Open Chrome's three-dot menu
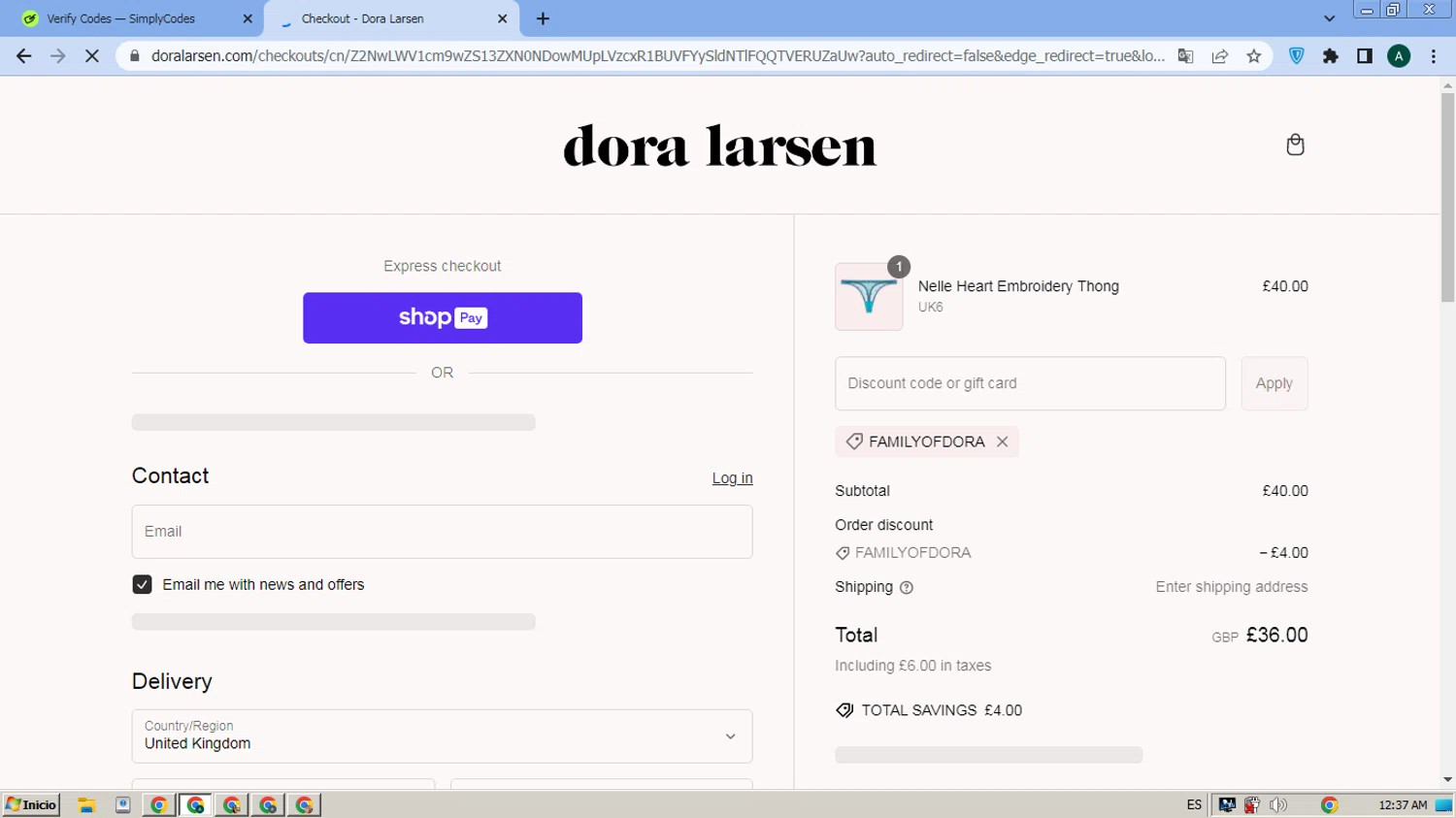 click(x=1434, y=56)
